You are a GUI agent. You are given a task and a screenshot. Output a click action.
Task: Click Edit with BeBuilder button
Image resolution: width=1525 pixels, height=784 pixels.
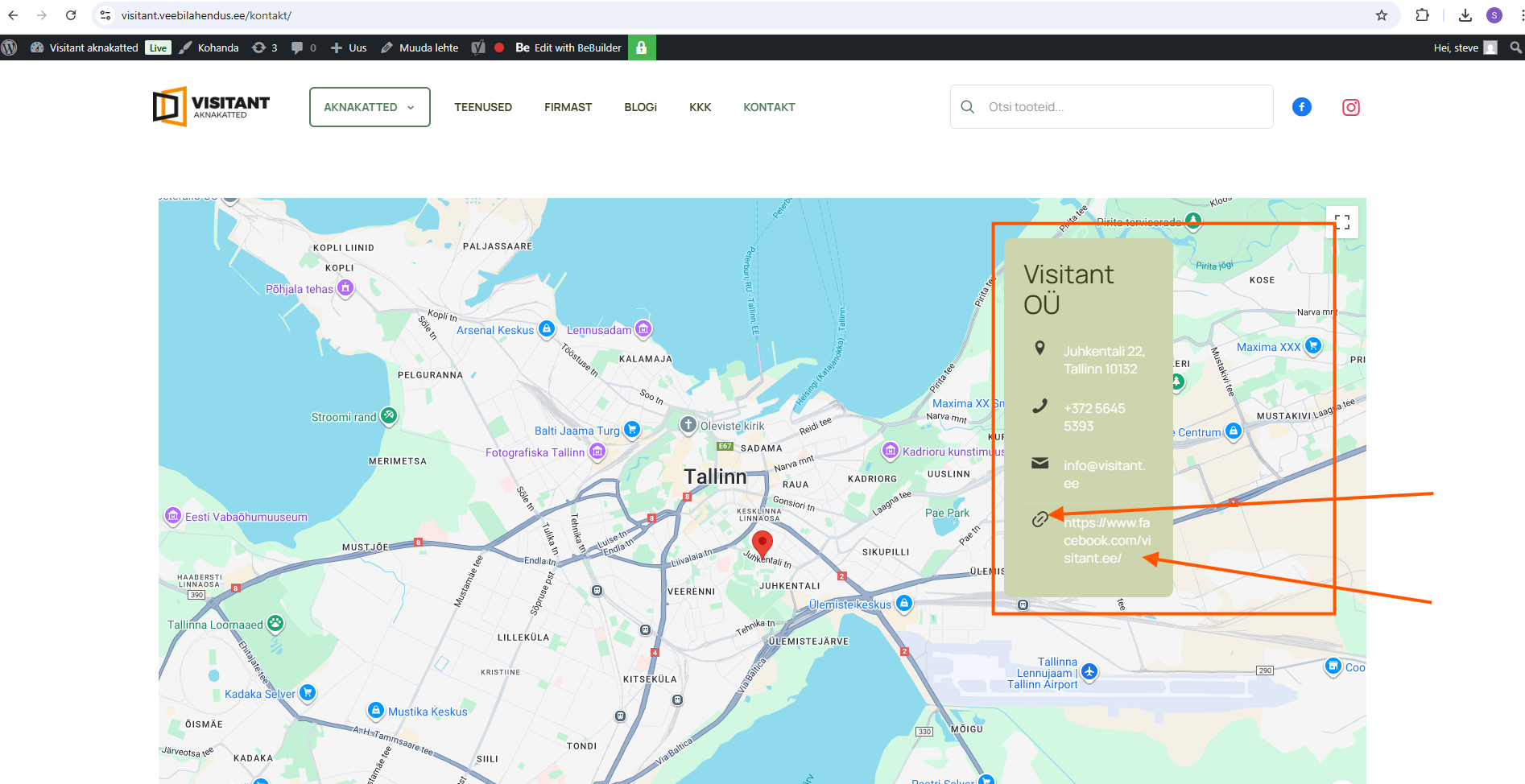[x=568, y=47]
